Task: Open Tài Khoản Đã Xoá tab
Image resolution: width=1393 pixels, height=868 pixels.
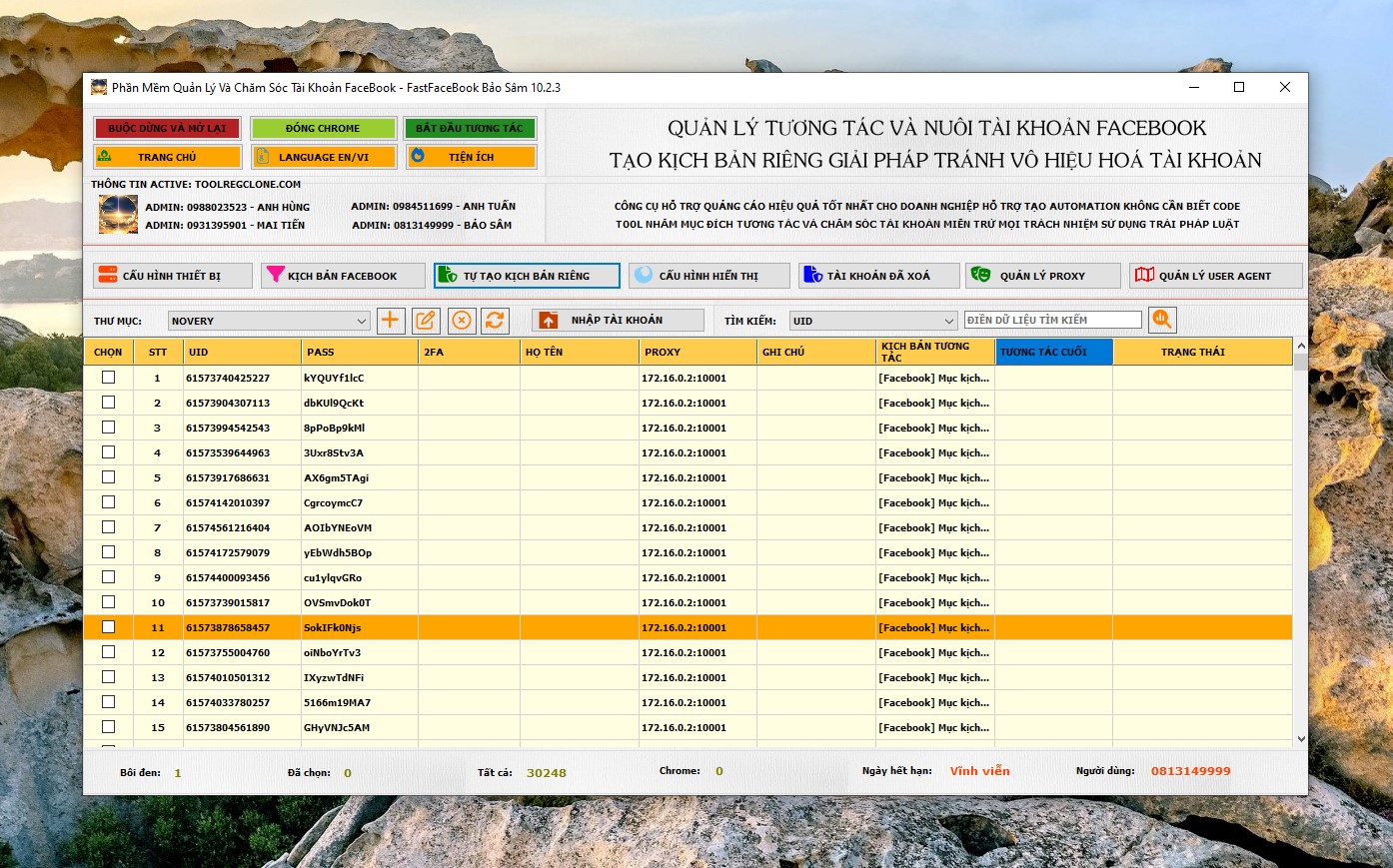Action: click(x=878, y=276)
